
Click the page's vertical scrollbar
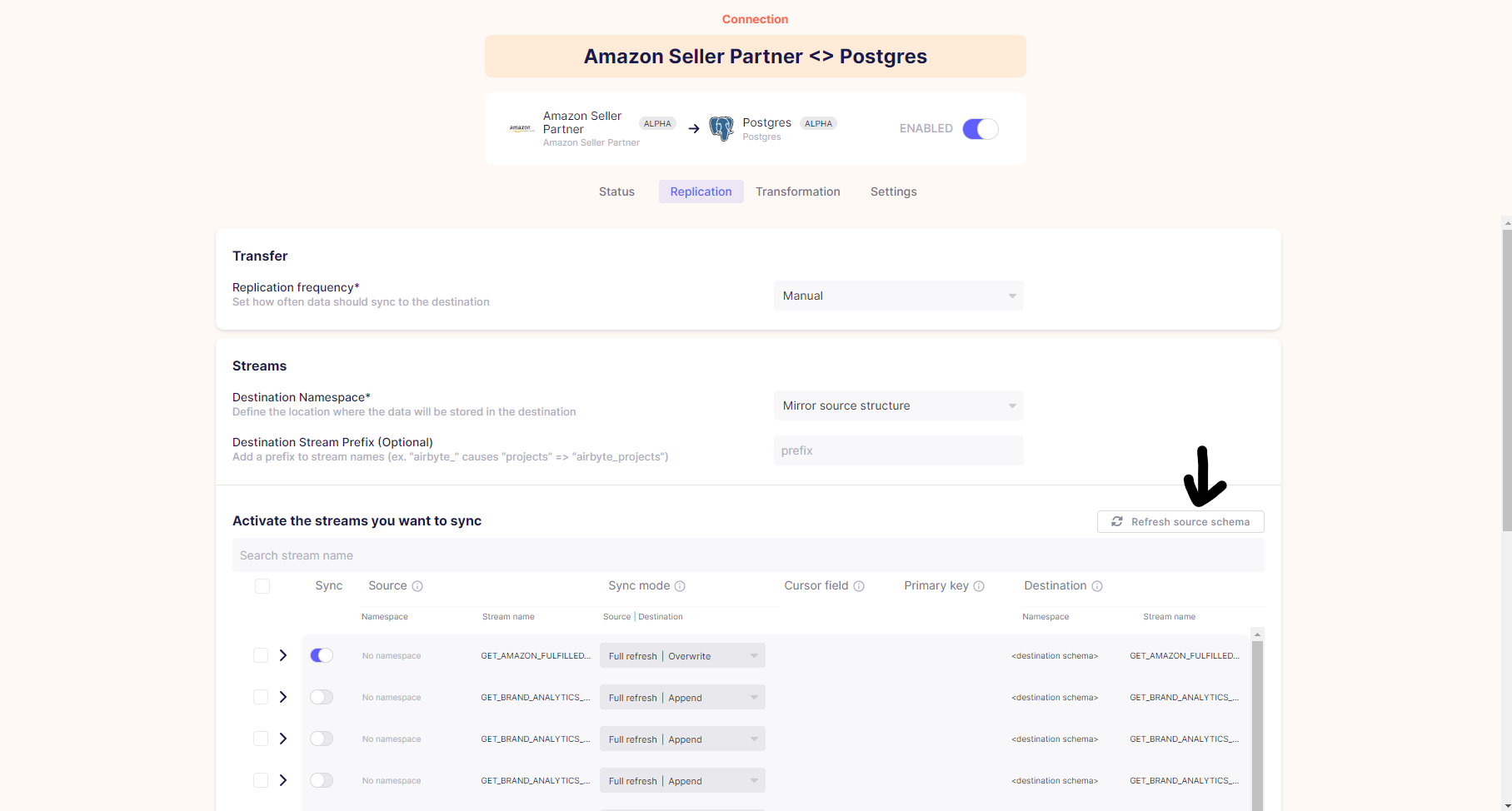[1506, 380]
